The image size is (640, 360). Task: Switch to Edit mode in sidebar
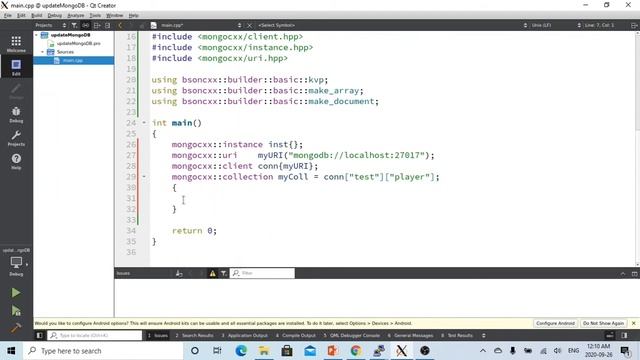click(x=16, y=67)
